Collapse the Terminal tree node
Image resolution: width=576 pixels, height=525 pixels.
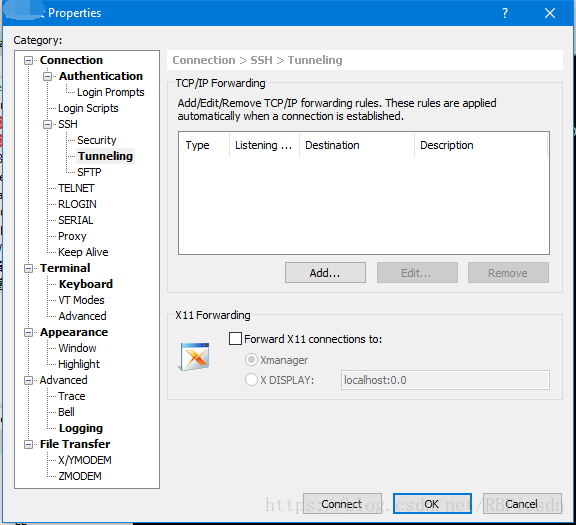point(28,269)
